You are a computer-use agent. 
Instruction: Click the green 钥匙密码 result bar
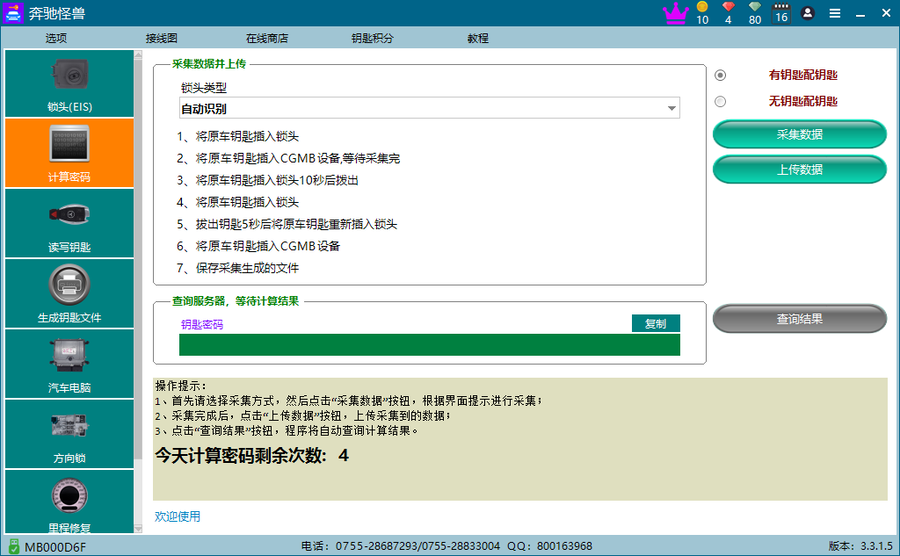coord(429,345)
